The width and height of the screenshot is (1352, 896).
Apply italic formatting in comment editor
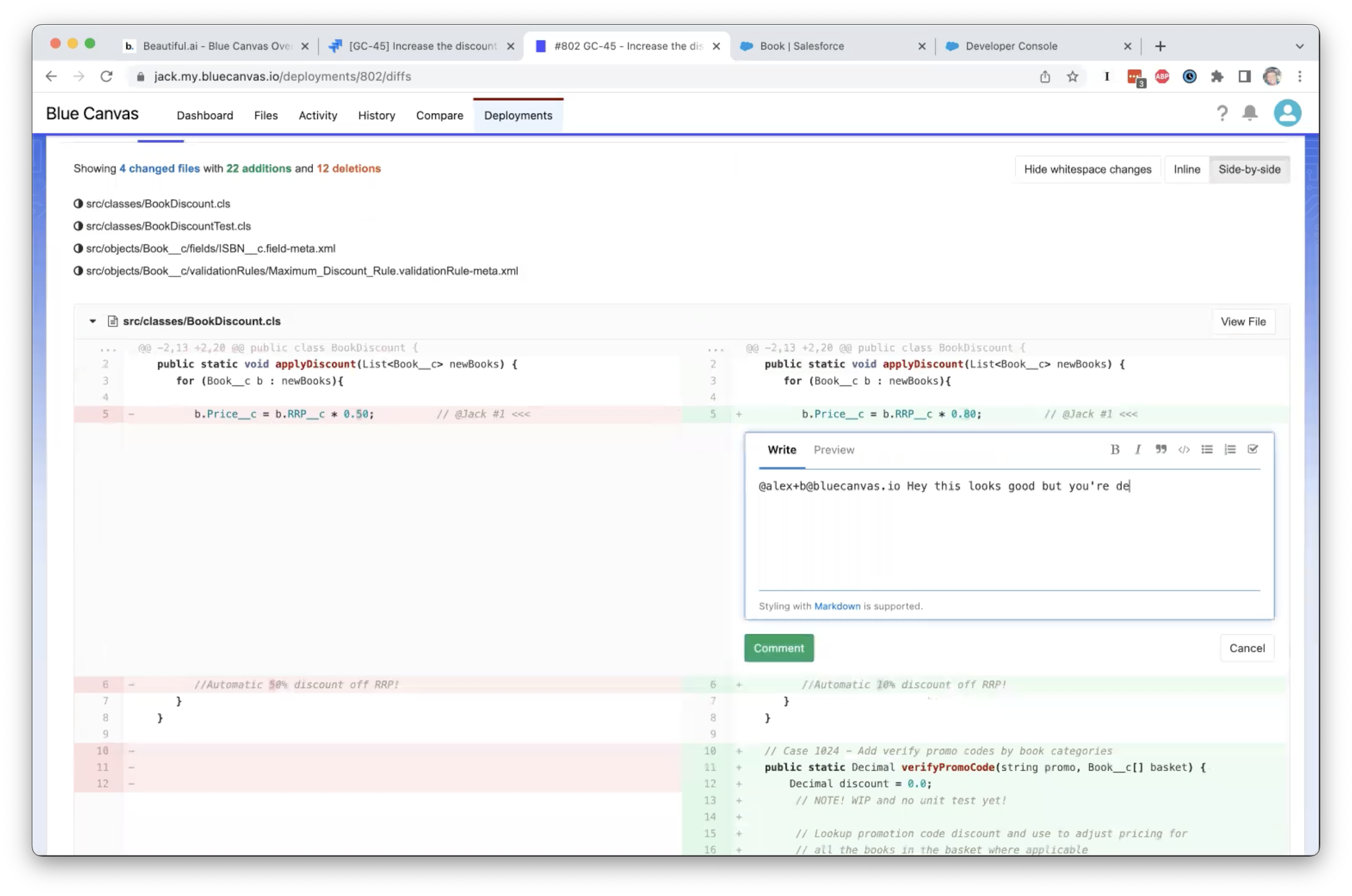pyautogui.click(x=1137, y=450)
